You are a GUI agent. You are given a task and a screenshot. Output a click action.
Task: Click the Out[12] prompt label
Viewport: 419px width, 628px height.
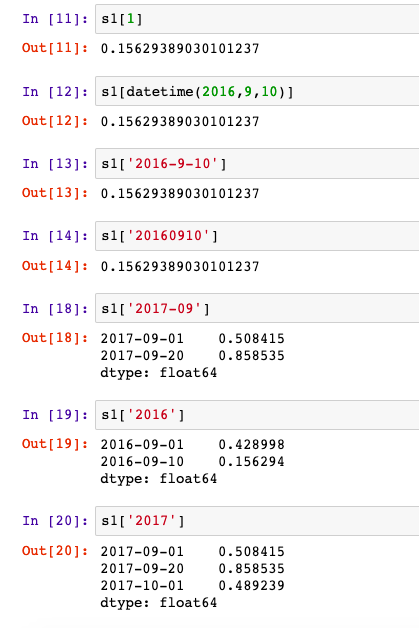(x=55, y=121)
